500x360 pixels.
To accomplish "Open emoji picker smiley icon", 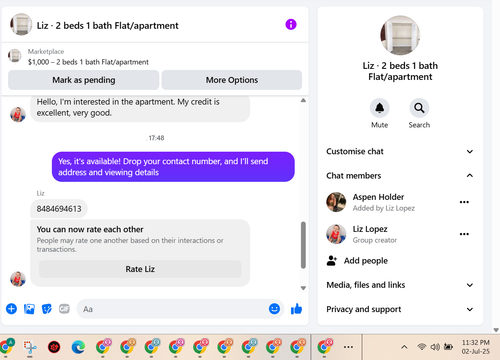I will point(274,309).
